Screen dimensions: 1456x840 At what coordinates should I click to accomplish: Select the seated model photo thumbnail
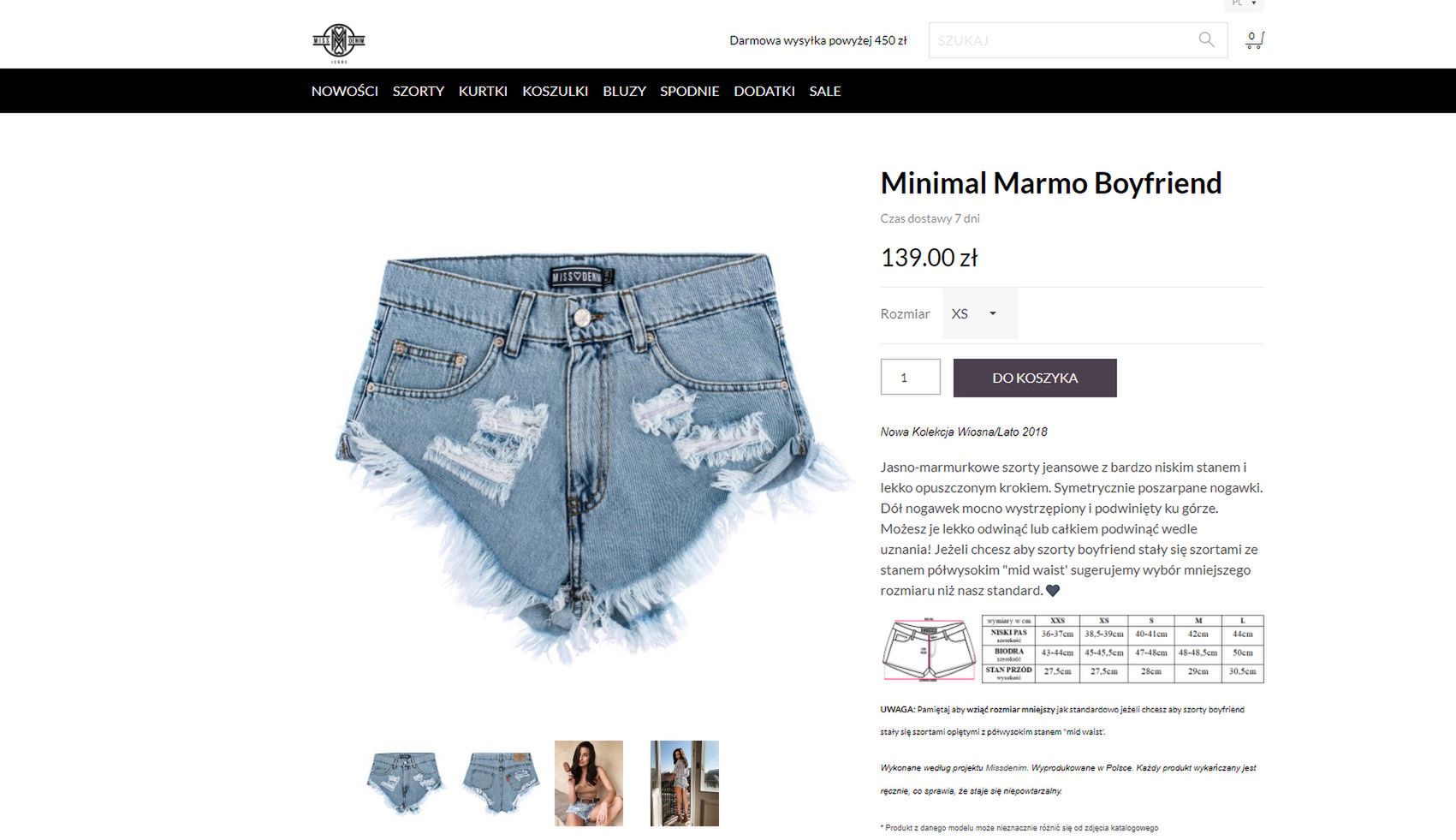click(x=589, y=783)
